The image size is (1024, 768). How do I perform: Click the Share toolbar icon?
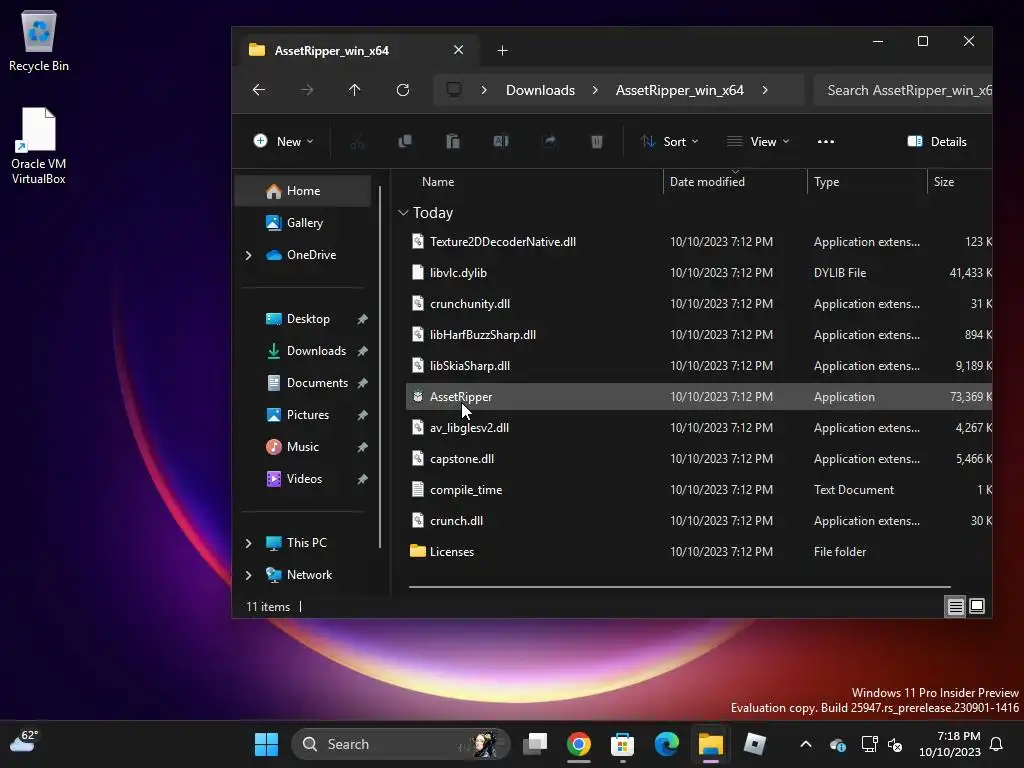(549, 141)
